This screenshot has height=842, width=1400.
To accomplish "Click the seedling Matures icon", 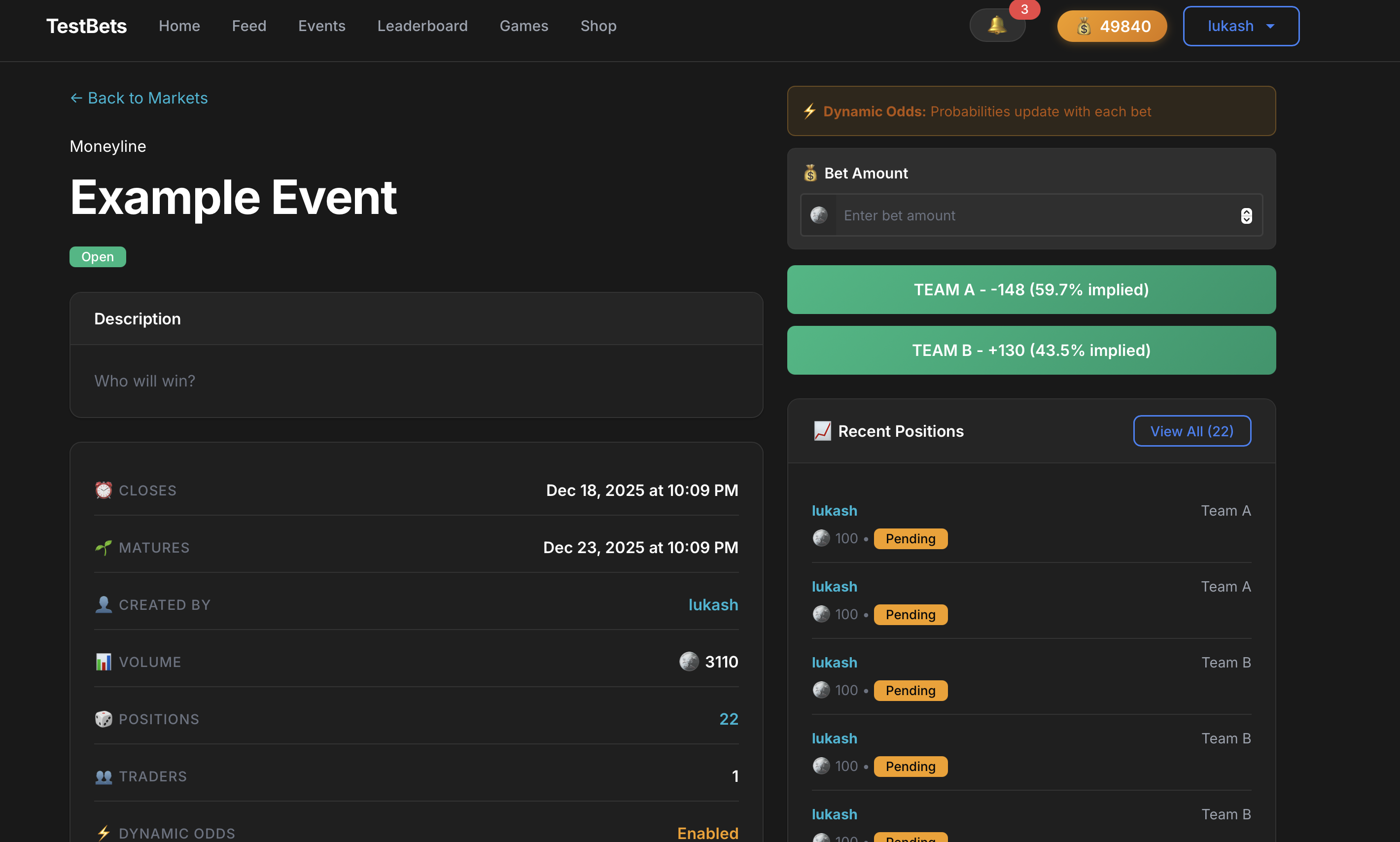I will [103, 547].
